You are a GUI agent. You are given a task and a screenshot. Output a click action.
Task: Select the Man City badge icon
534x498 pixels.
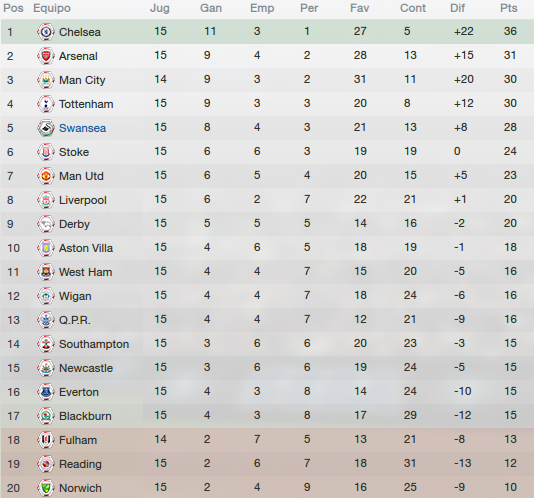46,80
